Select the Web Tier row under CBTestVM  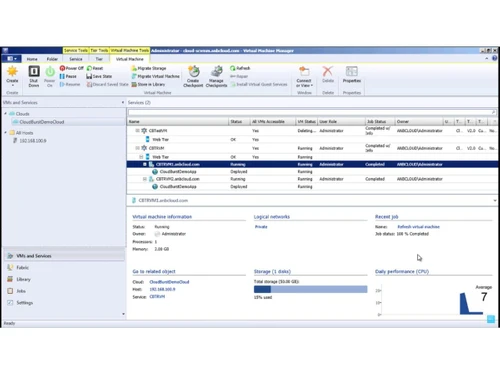[x=313, y=139]
